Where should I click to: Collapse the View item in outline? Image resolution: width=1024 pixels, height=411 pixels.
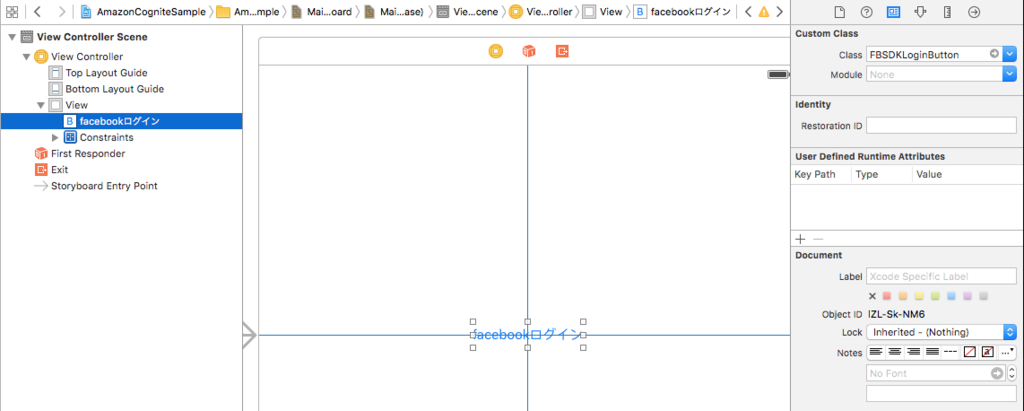[x=40, y=105]
